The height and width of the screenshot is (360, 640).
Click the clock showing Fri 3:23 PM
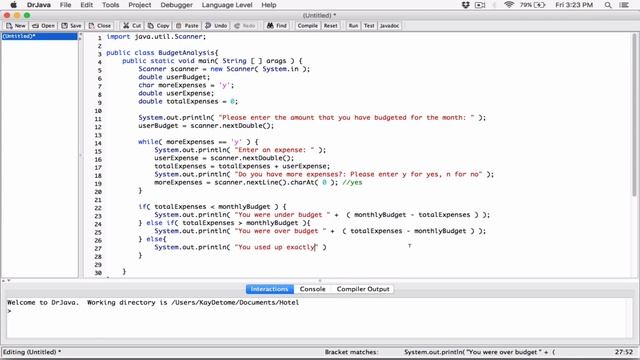coord(574,5)
